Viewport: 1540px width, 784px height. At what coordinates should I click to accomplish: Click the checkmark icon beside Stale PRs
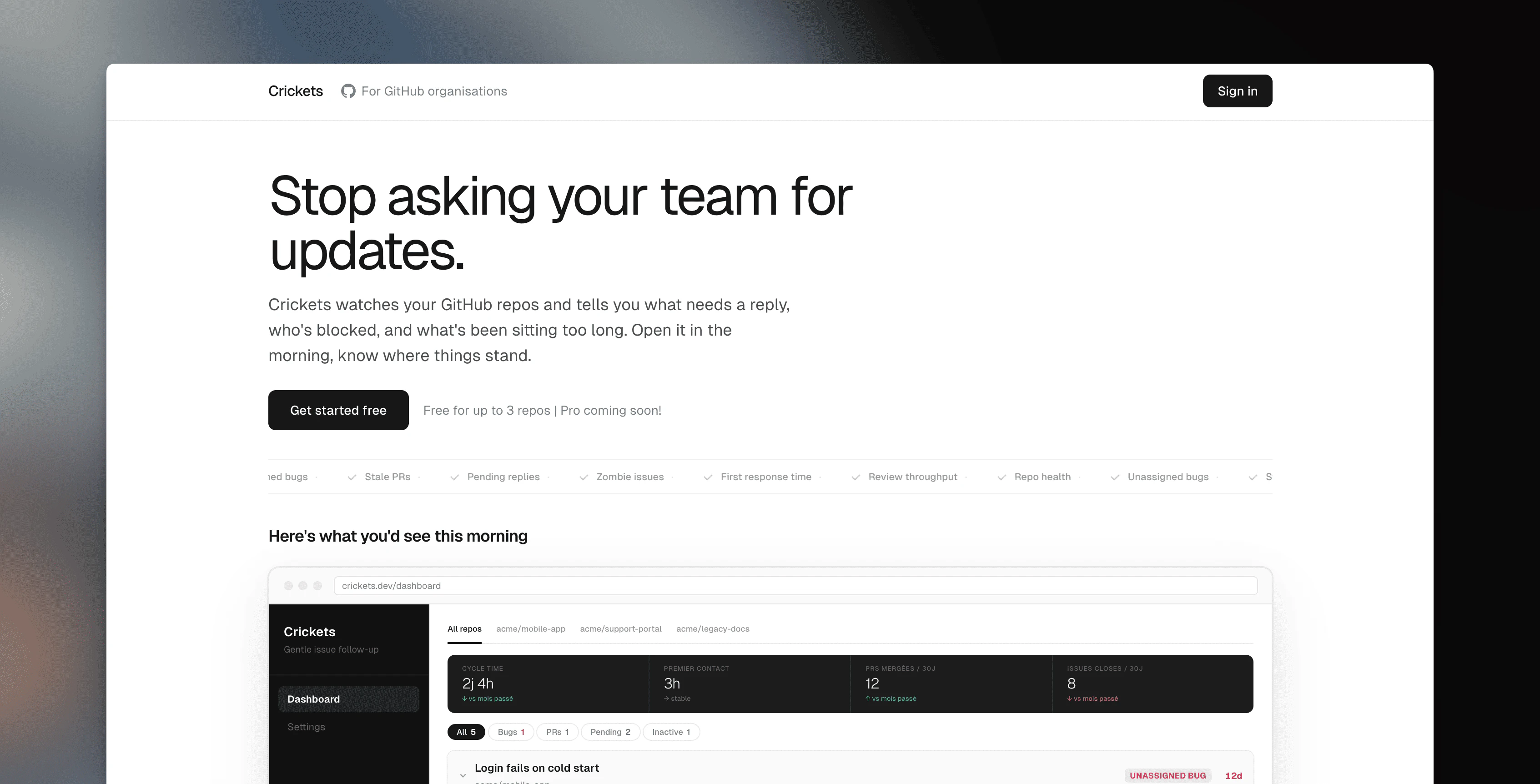click(352, 477)
